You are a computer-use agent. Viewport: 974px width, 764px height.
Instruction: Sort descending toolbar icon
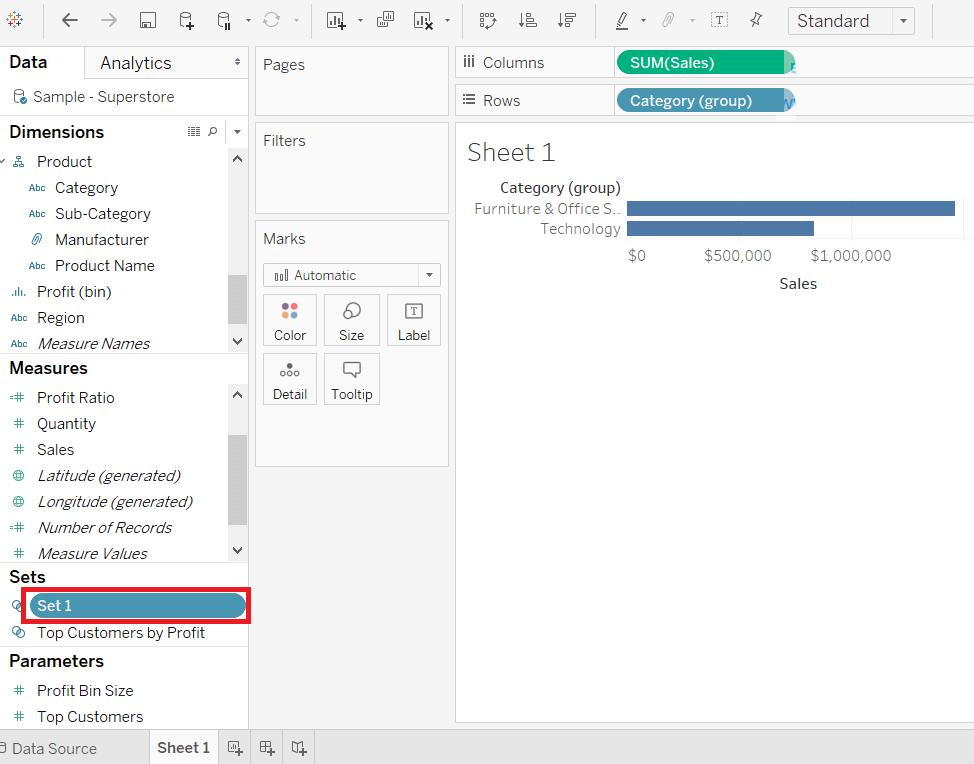(x=567, y=20)
